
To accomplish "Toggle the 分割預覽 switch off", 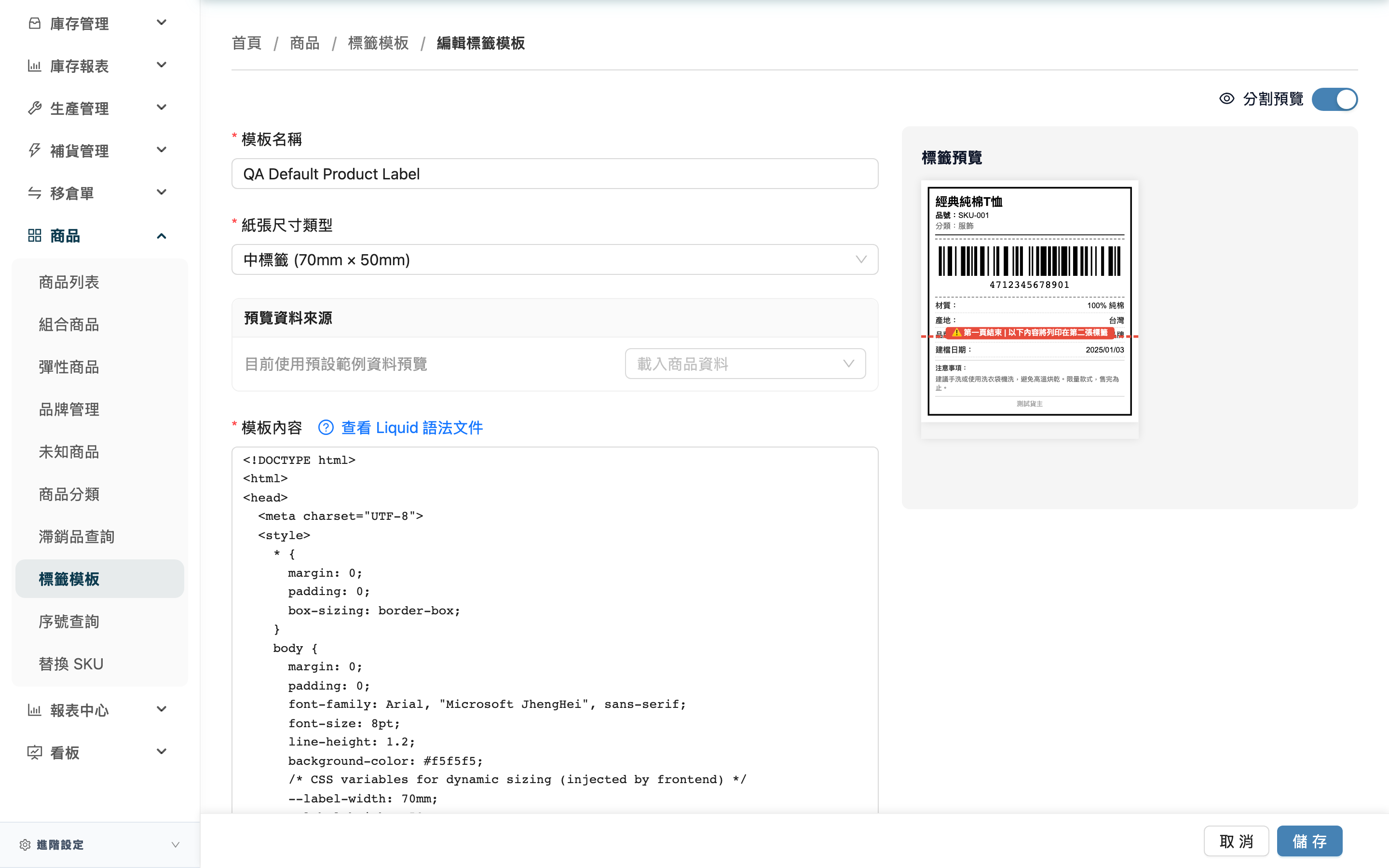I will (1335, 99).
